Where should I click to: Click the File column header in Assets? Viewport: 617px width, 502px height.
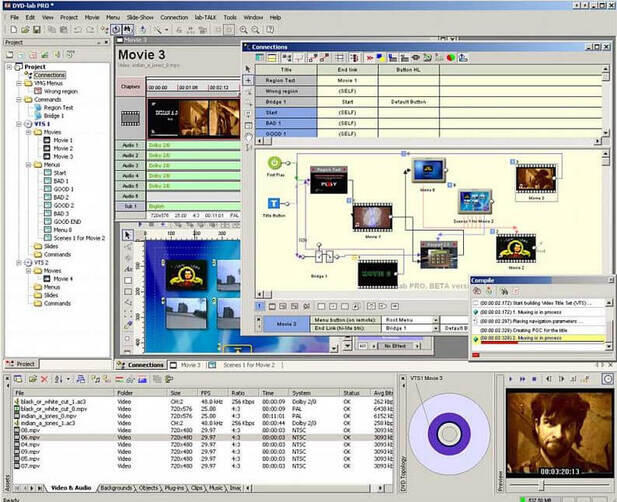point(63,393)
